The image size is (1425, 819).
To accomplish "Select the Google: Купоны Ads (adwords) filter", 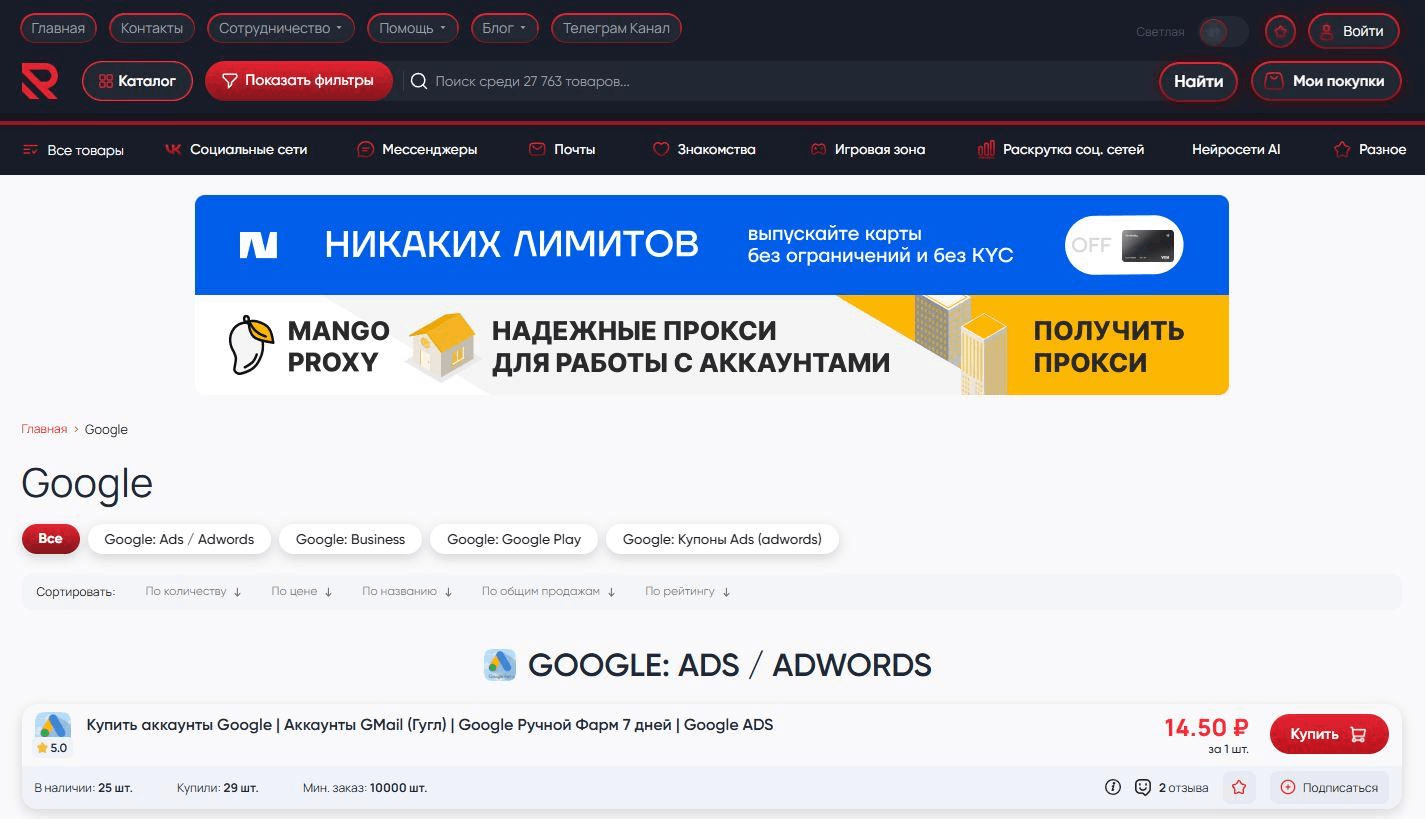I will point(722,539).
